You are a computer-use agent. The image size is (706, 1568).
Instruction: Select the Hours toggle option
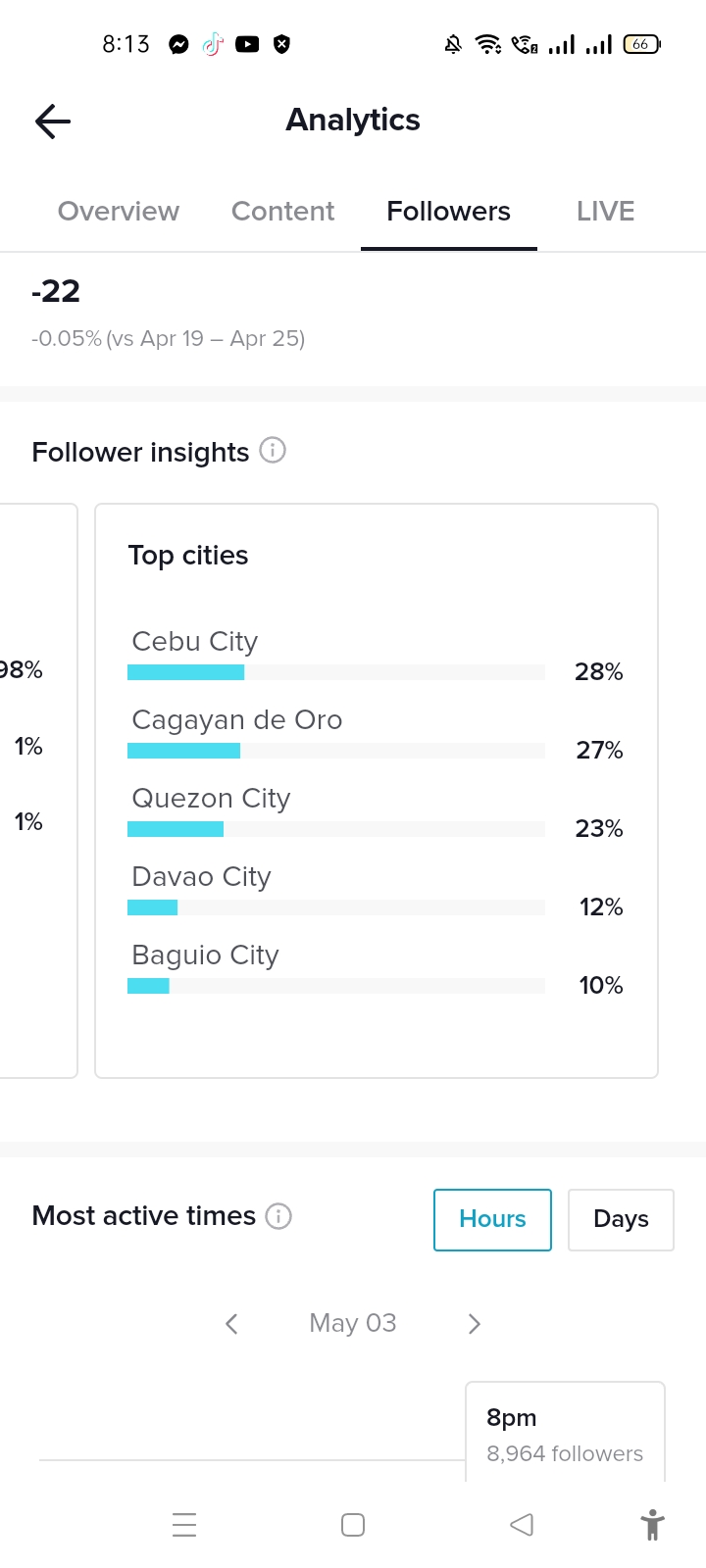[492, 1219]
